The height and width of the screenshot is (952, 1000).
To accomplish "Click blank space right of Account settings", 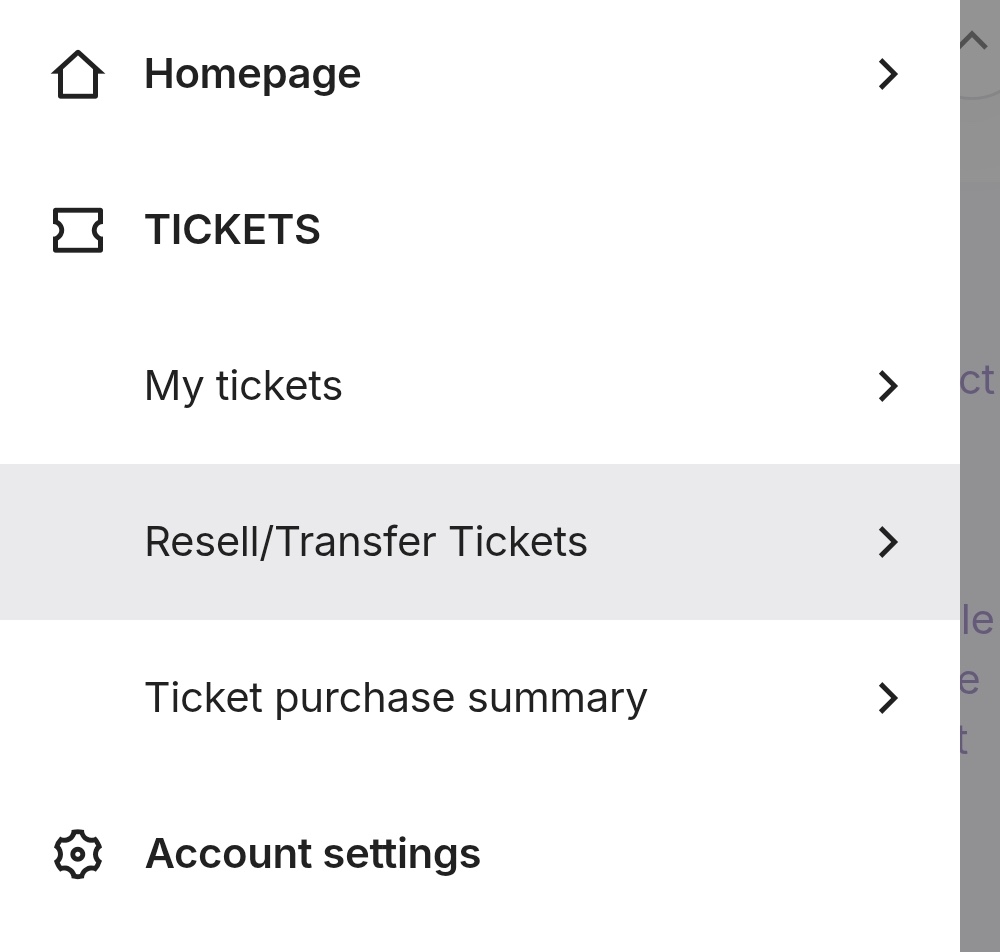I will tap(700, 854).
